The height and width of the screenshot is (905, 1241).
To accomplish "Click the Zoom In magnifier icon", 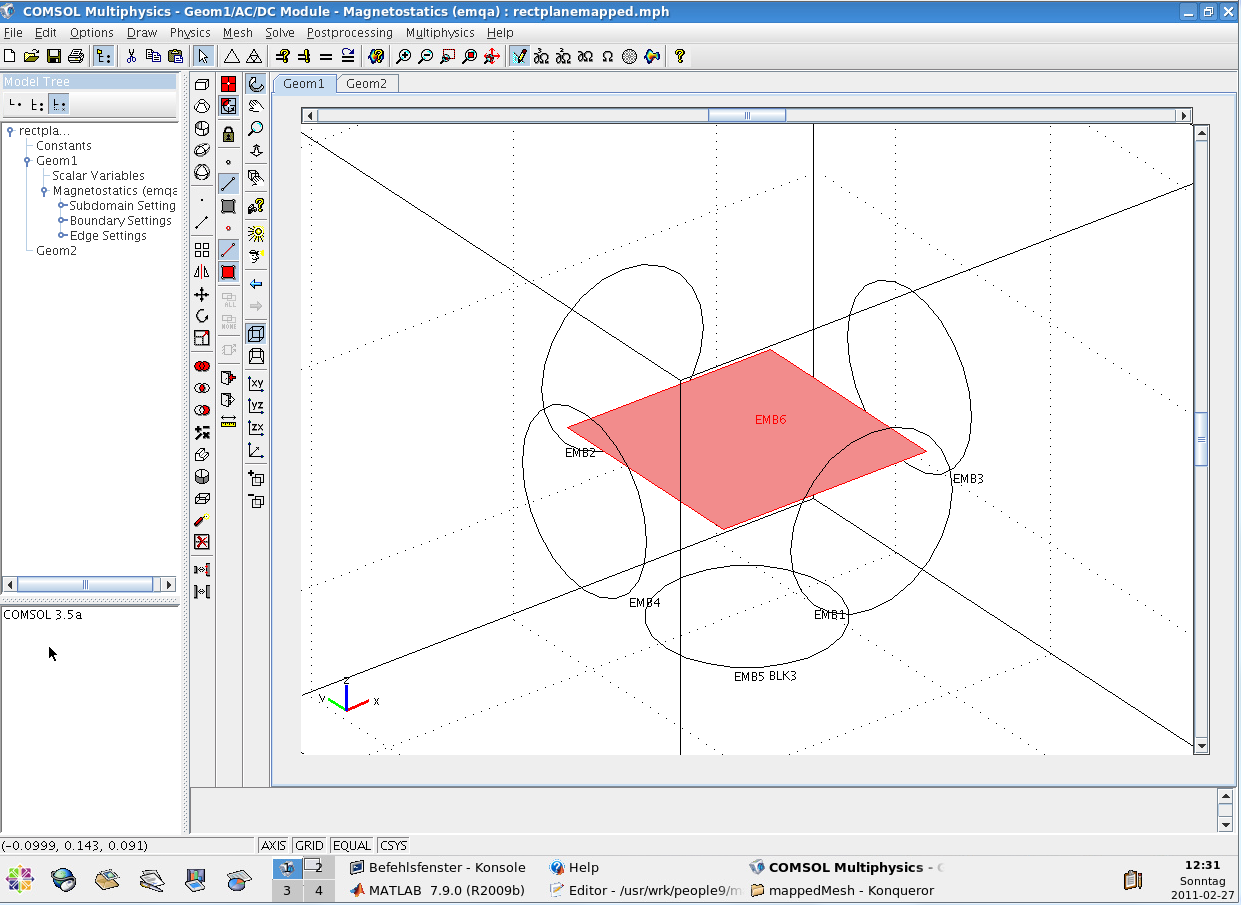I will coord(403,56).
